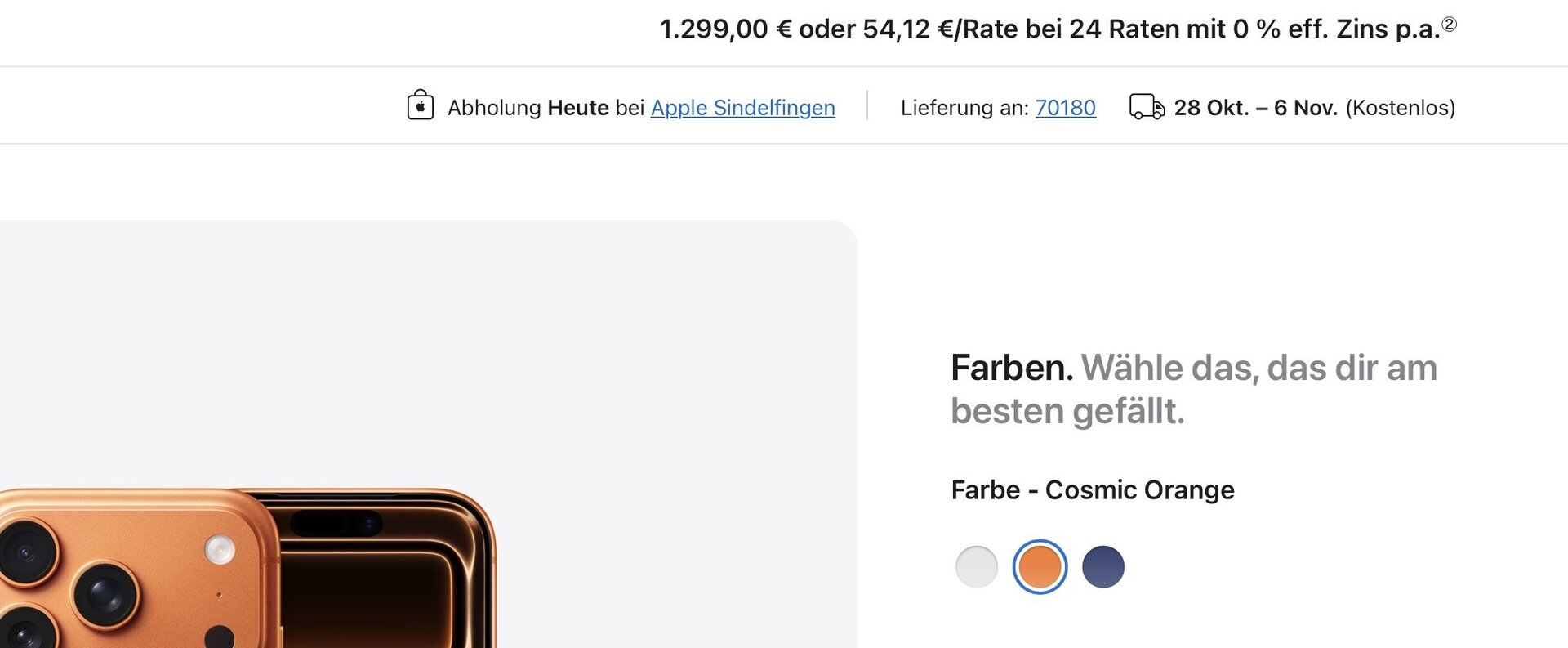Select the Silver color swatch
Viewport: 1568px width, 648px height.
pyautogui.click(x=977, y=567)
